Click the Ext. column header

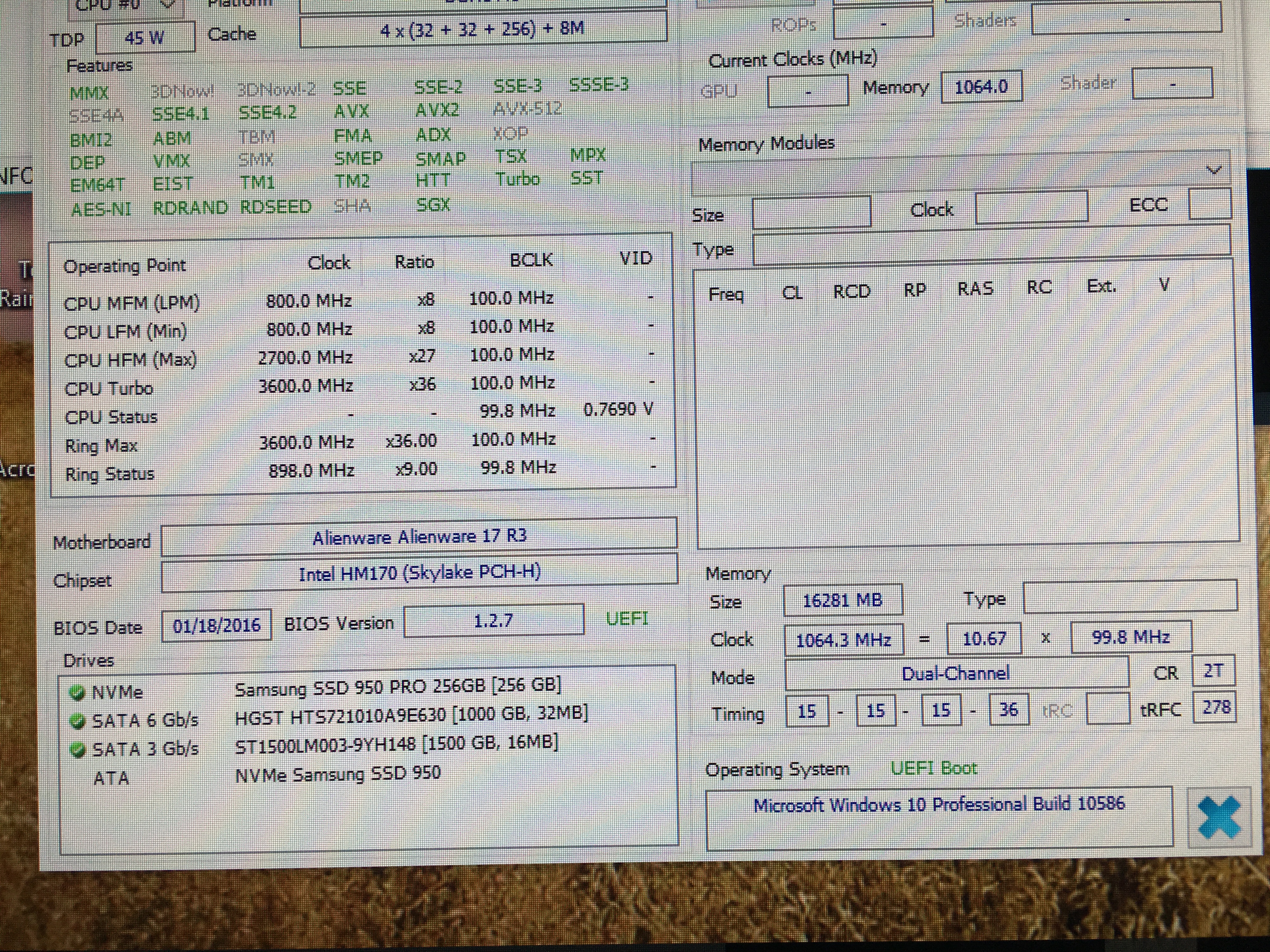point(1101,286)
